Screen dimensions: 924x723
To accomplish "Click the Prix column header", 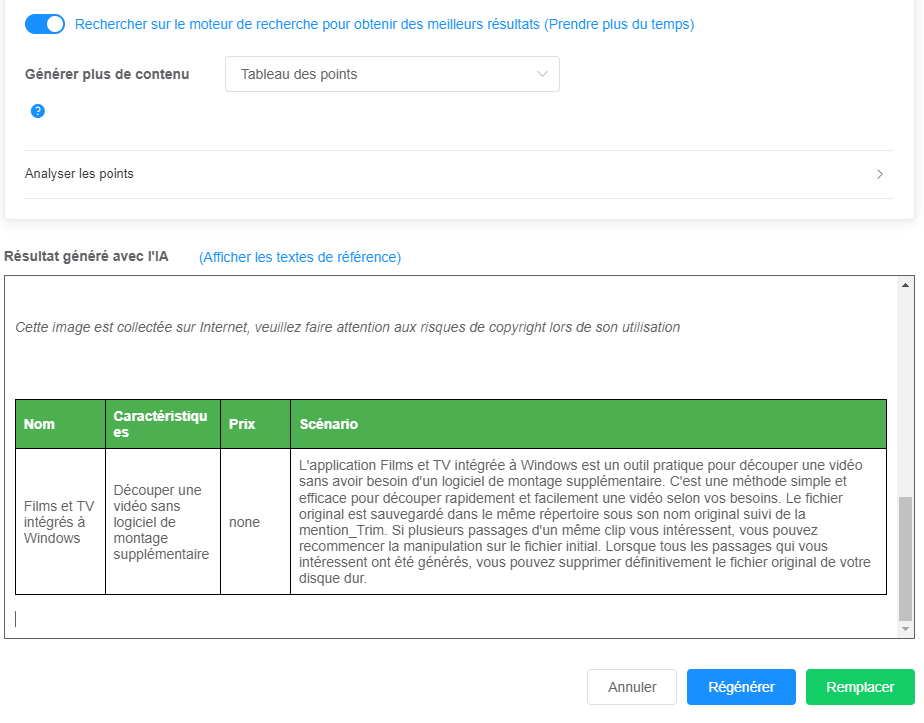I will 255,424.
